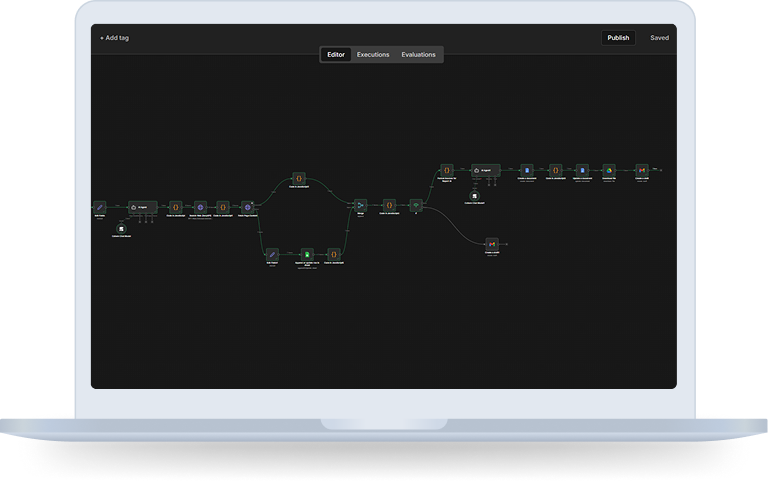The image size is (768, 484).
Task: Click the Saved status indicator
Action: (659, 38)
